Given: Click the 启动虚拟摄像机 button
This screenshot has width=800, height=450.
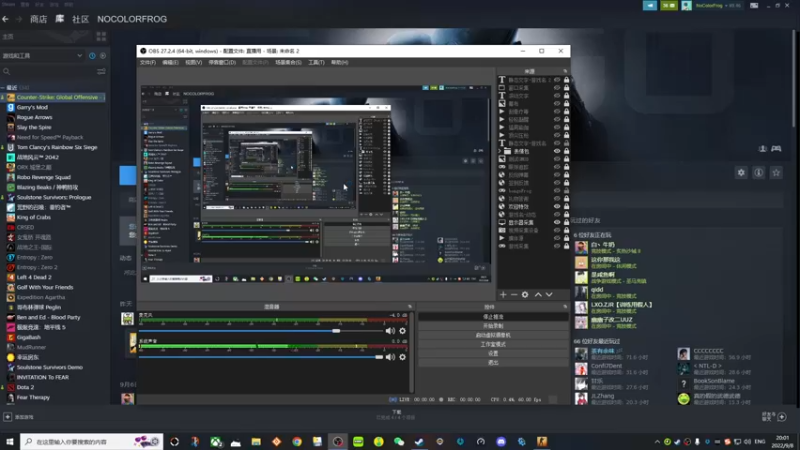Looking at the screenshot, I should [493, 335].
